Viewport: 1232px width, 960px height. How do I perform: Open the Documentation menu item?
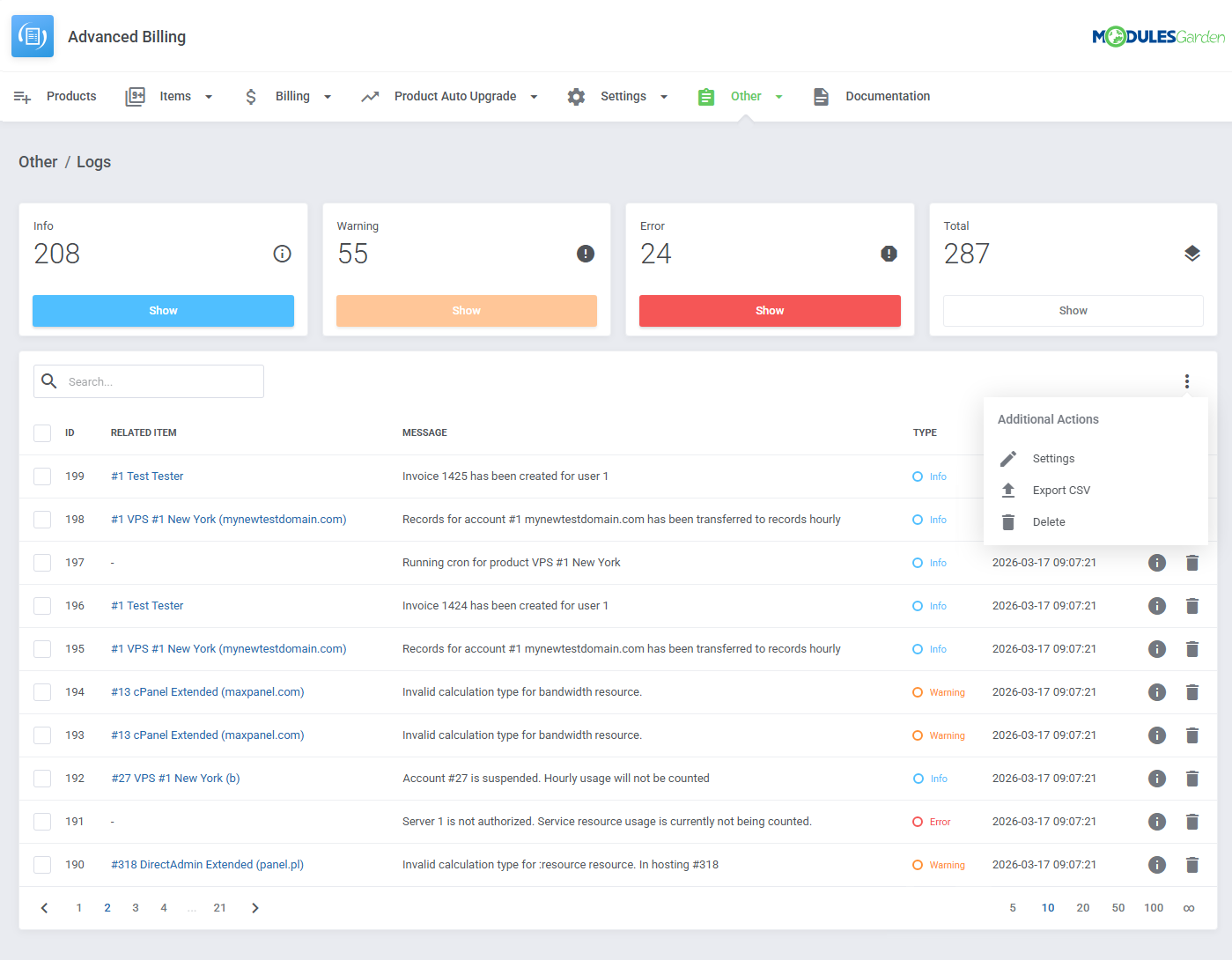pos(888,96)
